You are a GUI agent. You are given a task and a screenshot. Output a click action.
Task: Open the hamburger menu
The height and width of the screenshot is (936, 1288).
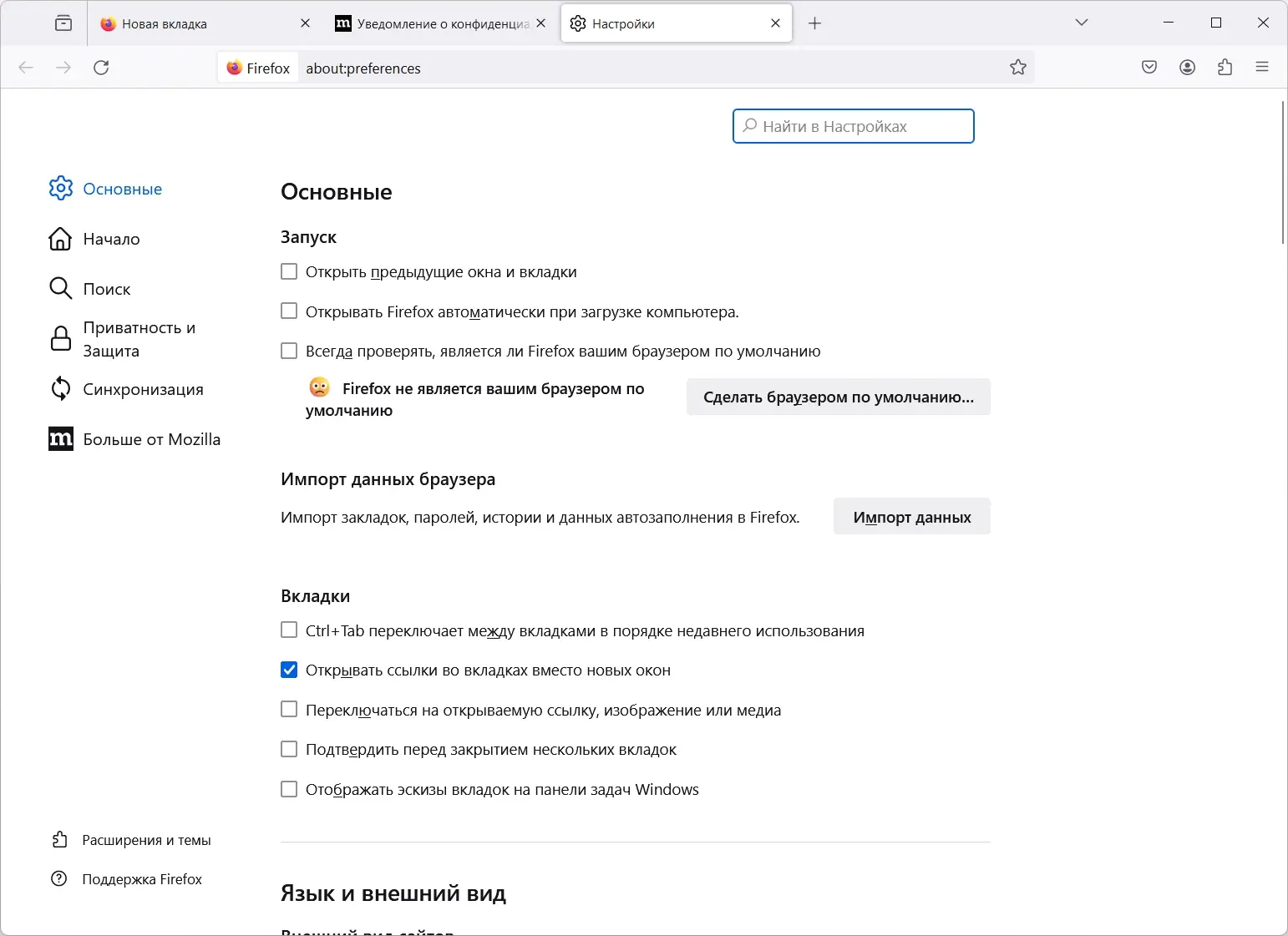click(1263, 67)
